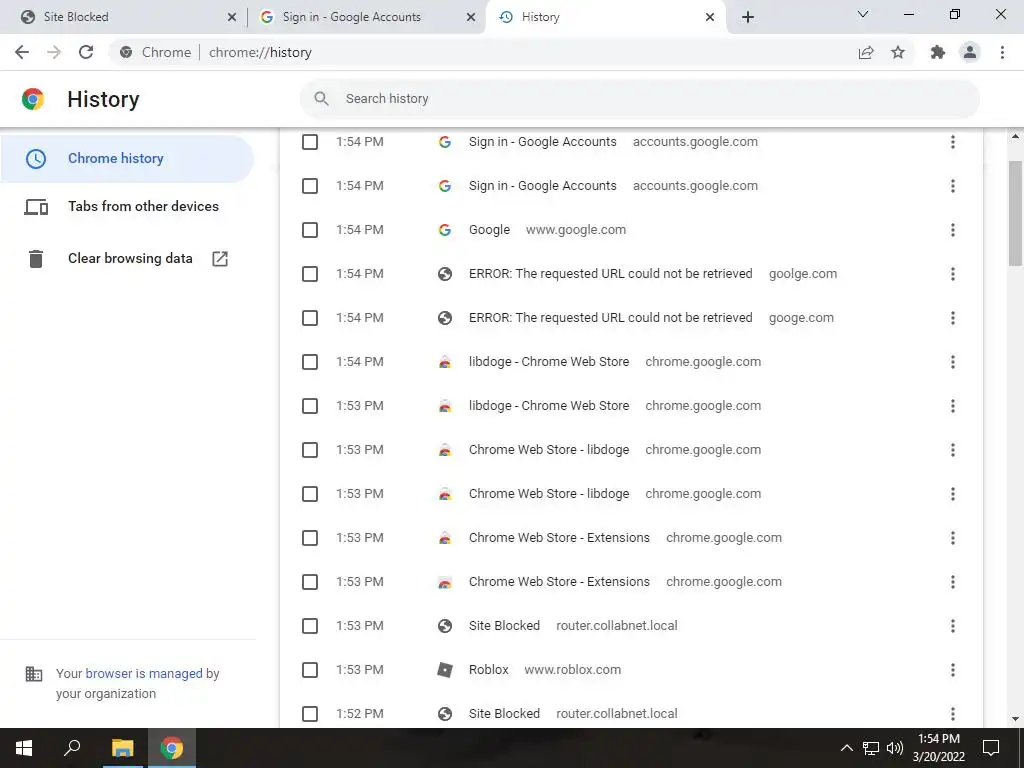Open the Extensions puzzle icon
The width and height of the screenshot is (1024, 768).
pos(938,52)
